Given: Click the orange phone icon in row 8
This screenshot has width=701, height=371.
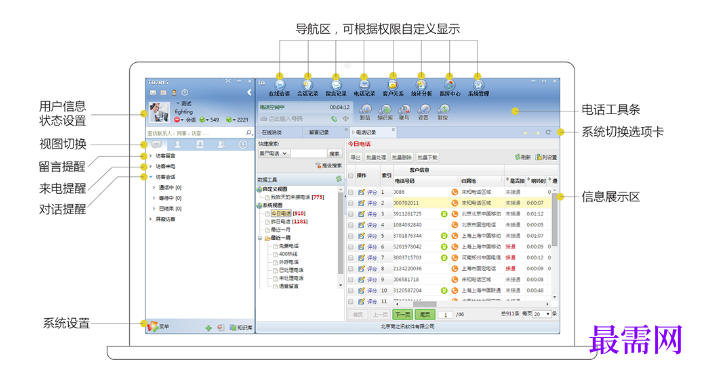Looking at the screenshot, I should (x=455, y=268).
